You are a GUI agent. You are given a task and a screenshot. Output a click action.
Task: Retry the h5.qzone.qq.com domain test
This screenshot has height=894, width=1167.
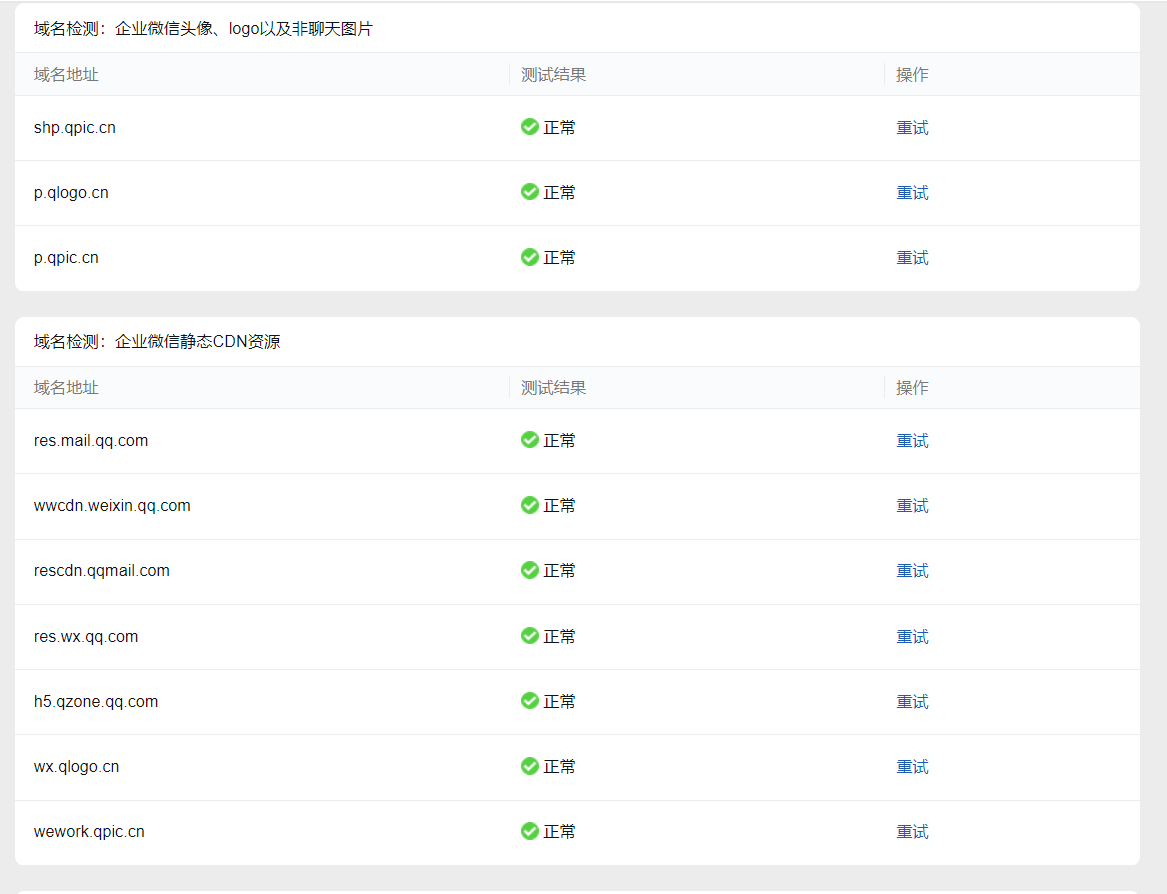[x=912, y=701]
